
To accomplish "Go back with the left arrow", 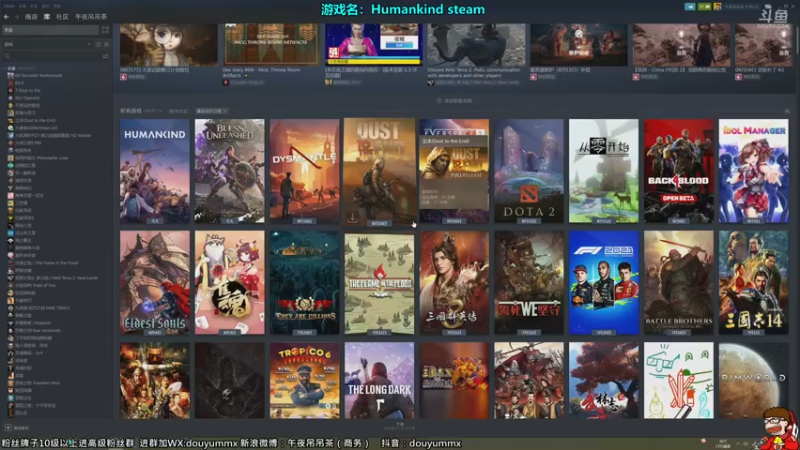I will [6, 17].
